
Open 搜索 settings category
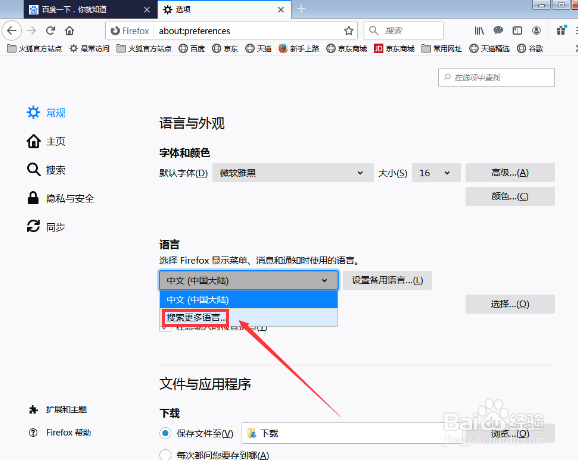coord(46,170)
